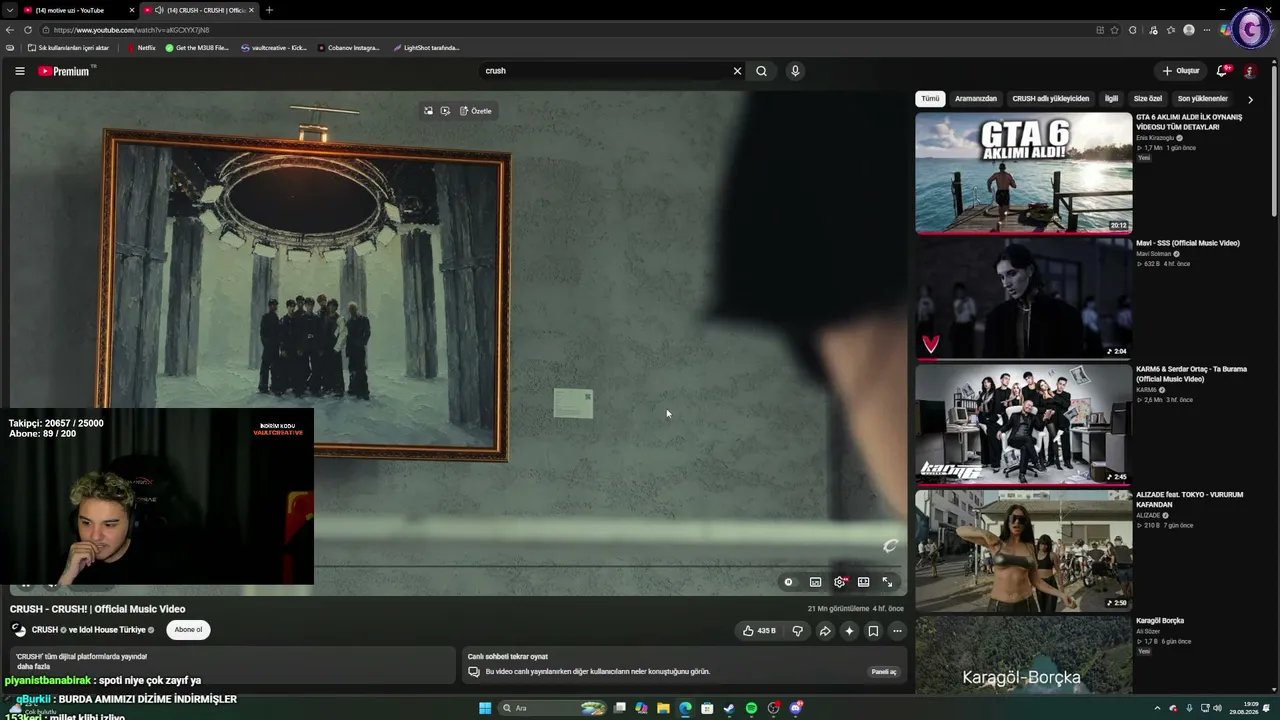Click the player overlay playlist-play icon
Image resolution: width=1280 pixels, height=720 pixels.
445,111
